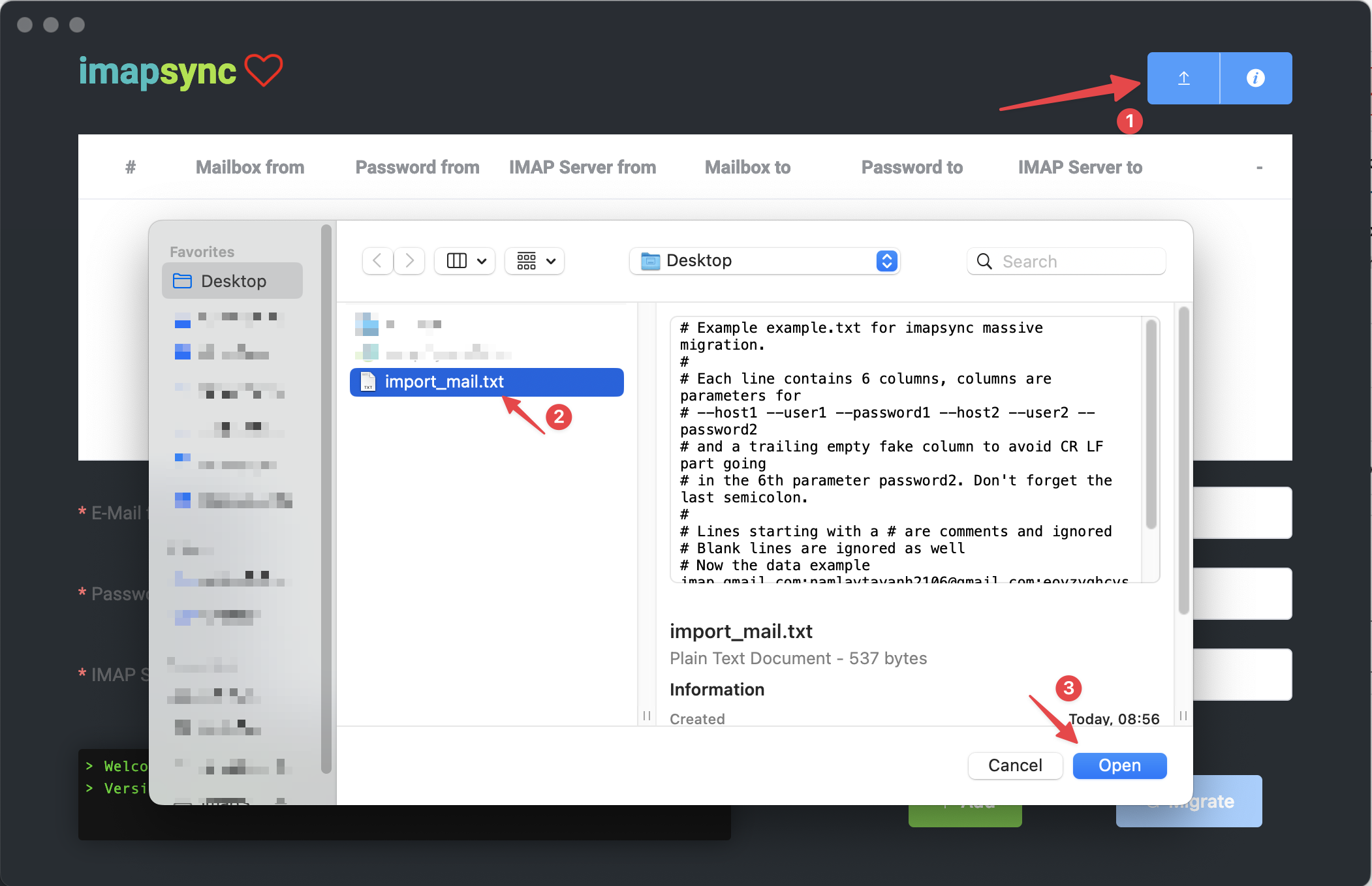Click 'Password to' column header

(x=912, y=168)
